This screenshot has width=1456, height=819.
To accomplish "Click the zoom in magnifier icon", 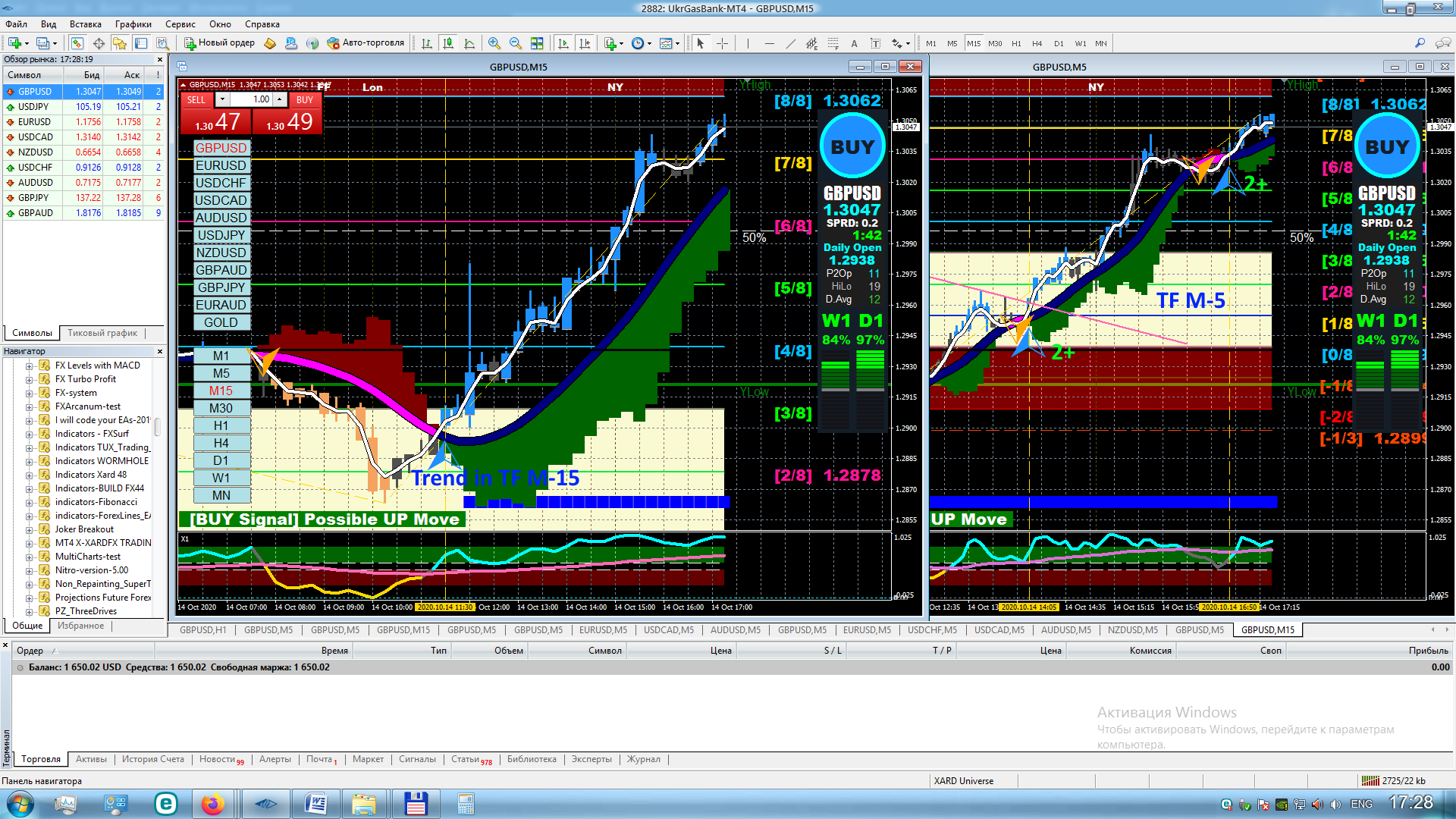I will 494,43.
